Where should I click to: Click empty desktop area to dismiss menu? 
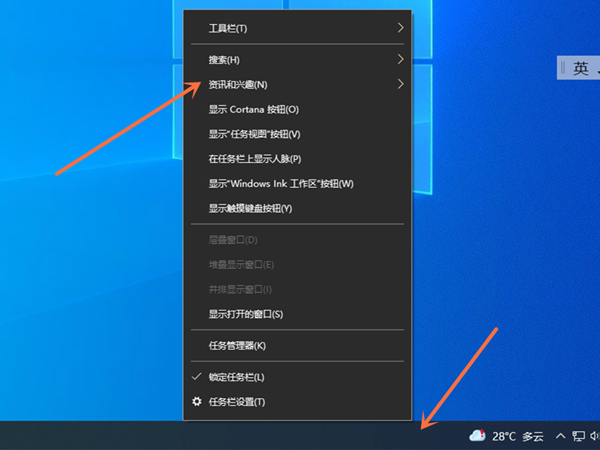[80, 300]
